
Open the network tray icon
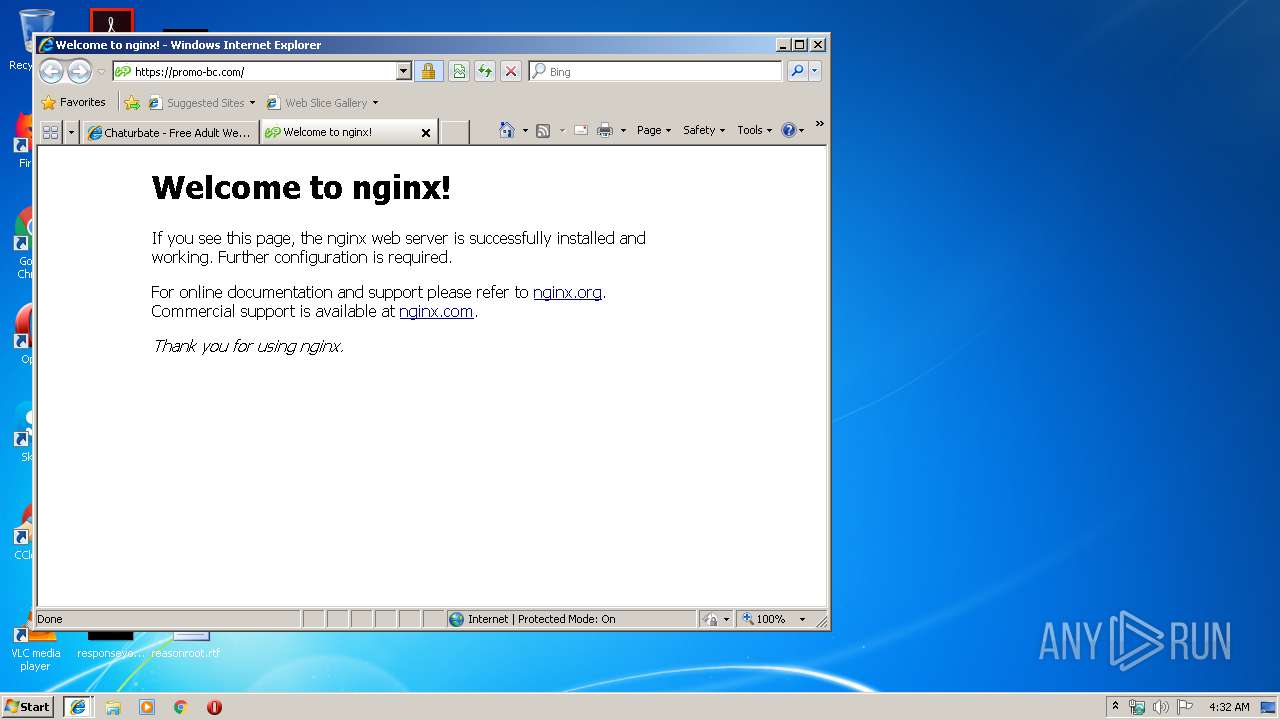coord(1137,707)
